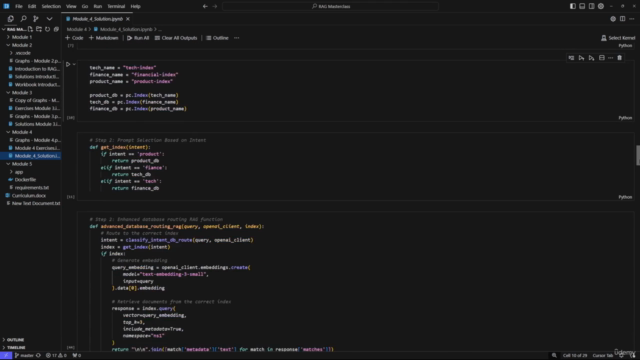Open the Explorer view icon

coord(11,19)
